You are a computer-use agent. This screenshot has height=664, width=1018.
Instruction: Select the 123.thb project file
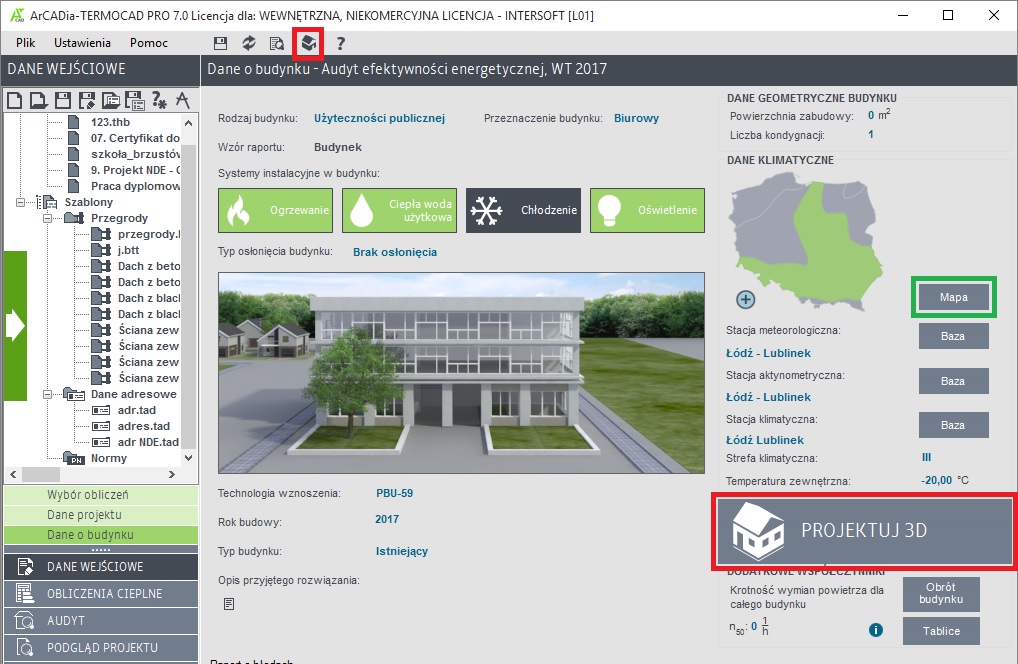point(110,122)
